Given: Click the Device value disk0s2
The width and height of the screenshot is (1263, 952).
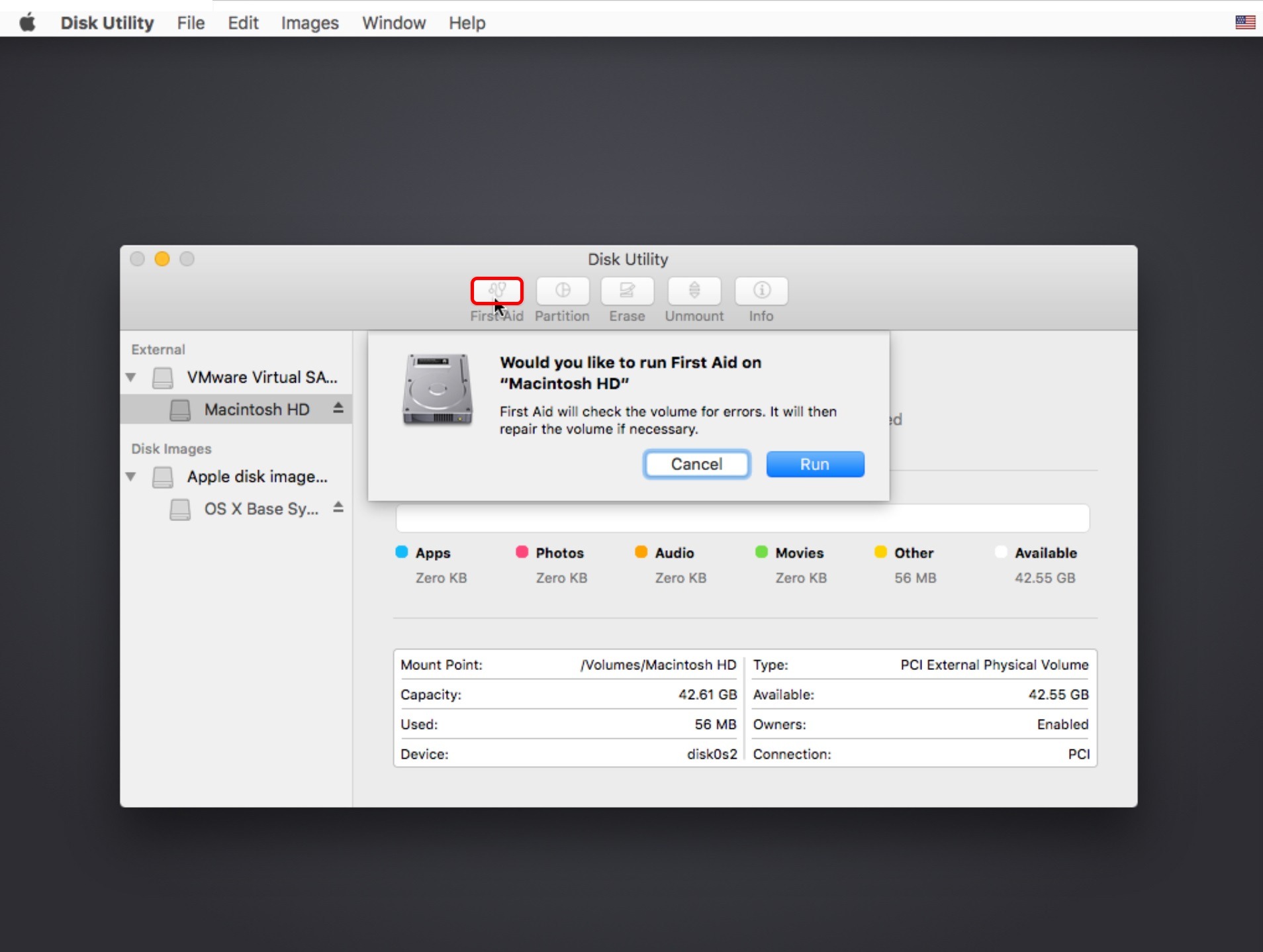Looking at the screenshot, I should click(712, 754).
